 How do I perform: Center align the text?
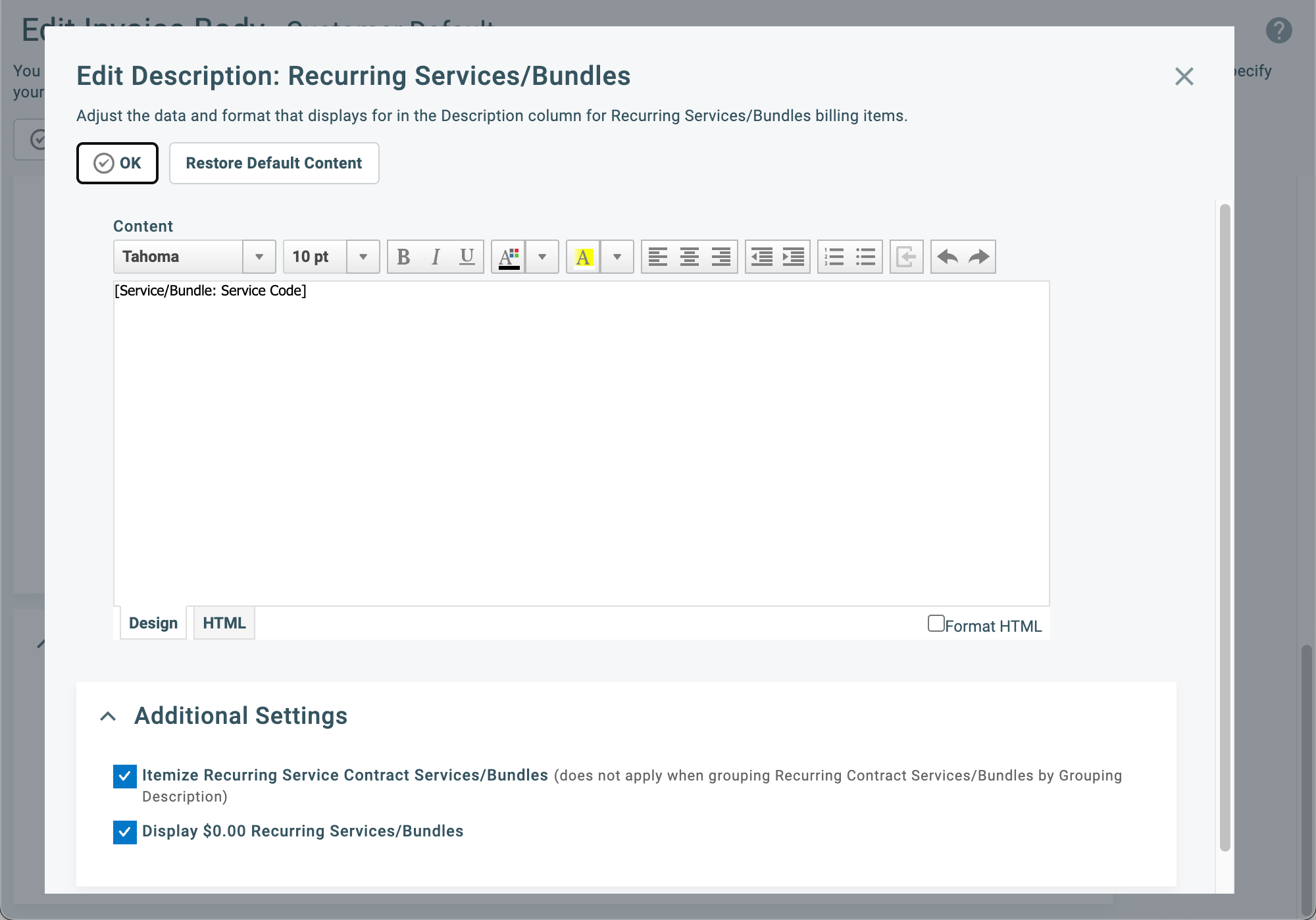690,257
